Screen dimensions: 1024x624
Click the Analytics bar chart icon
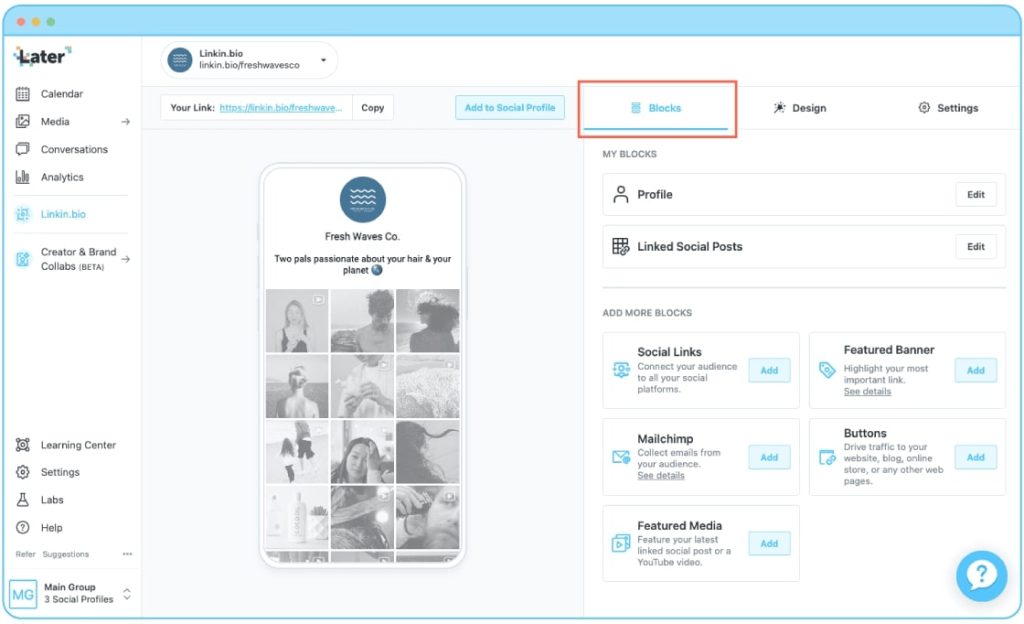click(23, 177)
